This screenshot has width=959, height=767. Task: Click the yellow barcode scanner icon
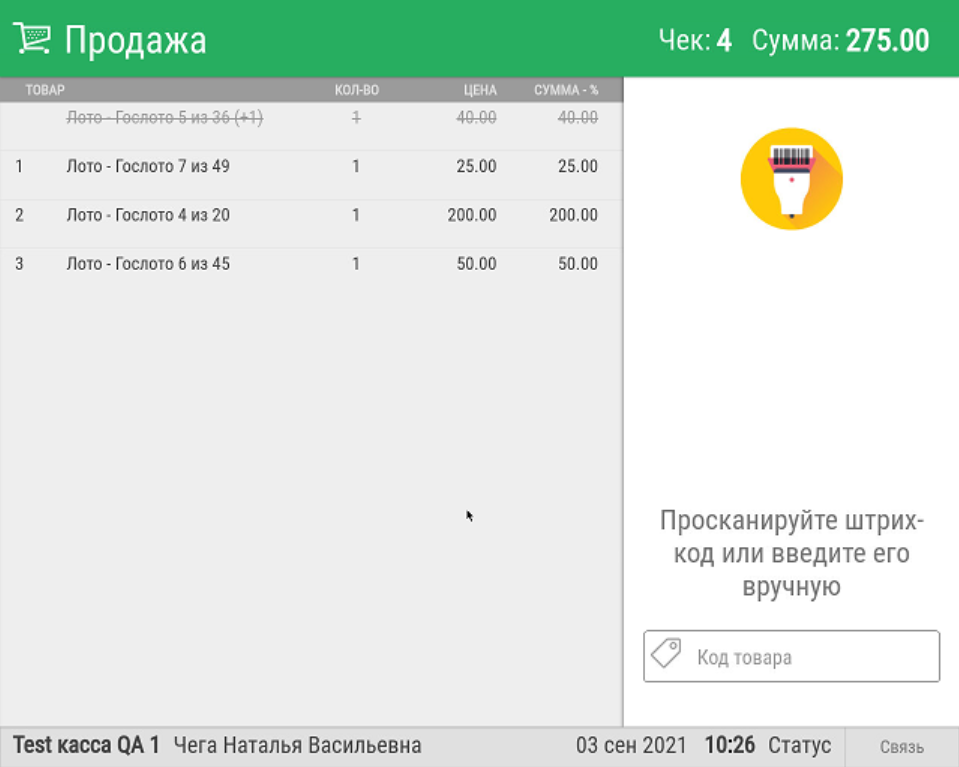791,179
